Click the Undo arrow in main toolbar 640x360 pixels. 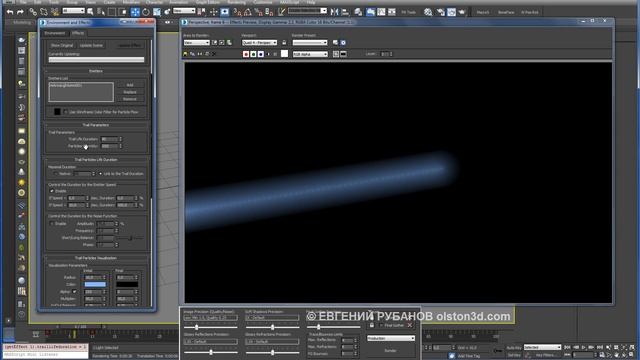pyautogui.click(x=10, y=12)
